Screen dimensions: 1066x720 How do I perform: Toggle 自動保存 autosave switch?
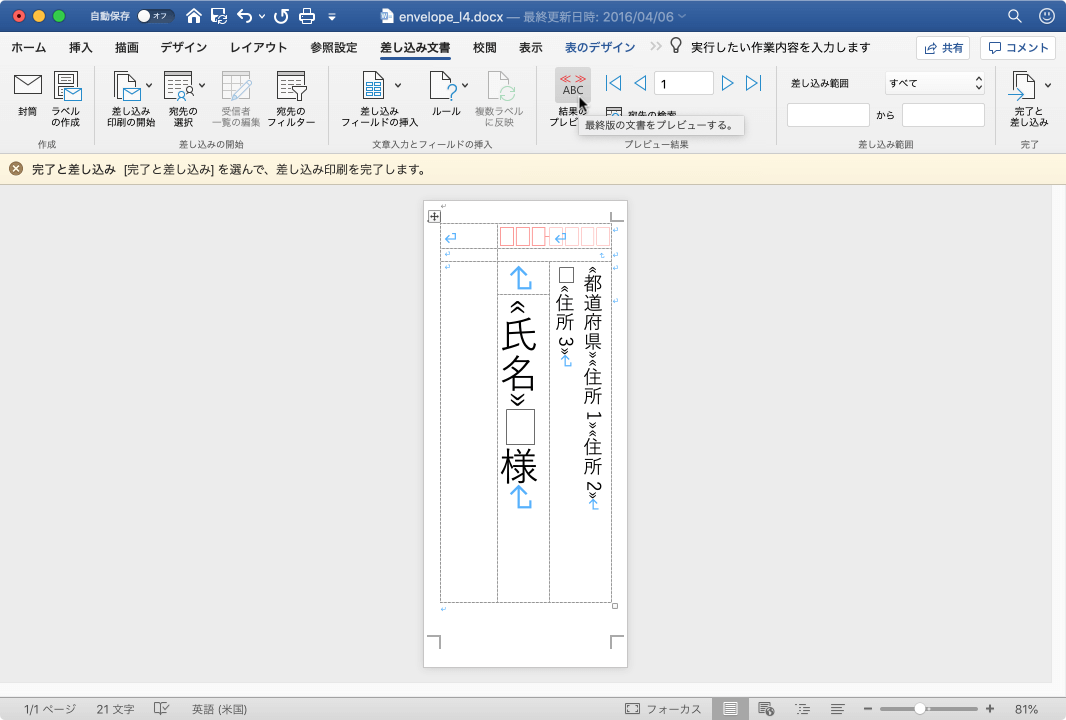pyautogui.click(x=155, y=16)
